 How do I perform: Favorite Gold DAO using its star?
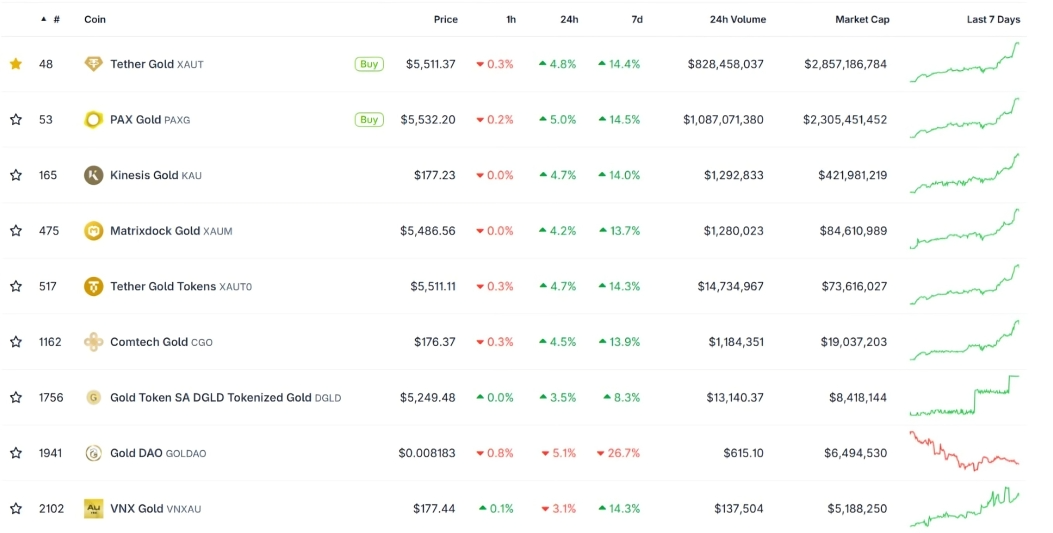click(15, 453)
